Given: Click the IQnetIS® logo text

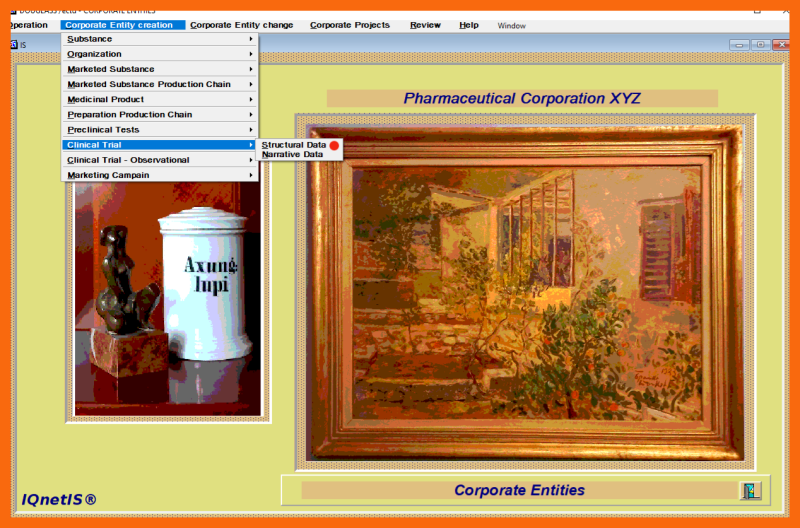Looking at the screenshot, I should point(59,499).
